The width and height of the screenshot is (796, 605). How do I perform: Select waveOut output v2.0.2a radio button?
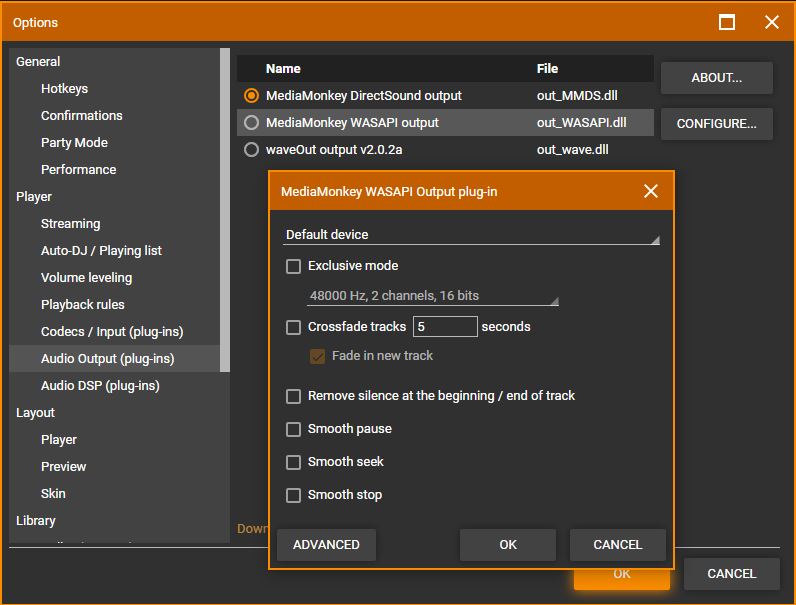tap(251, 150)
